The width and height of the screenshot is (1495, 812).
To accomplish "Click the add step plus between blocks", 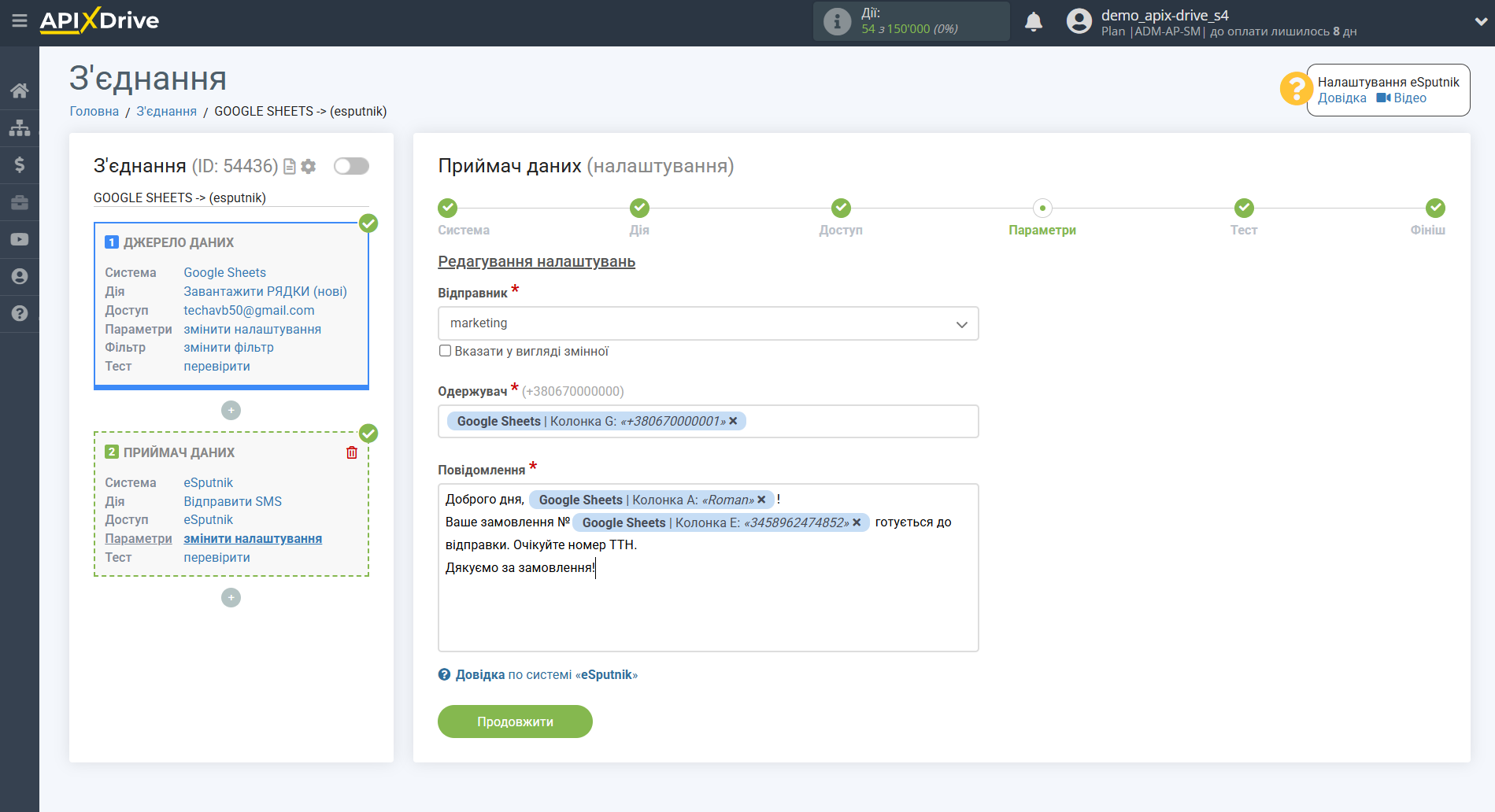I will [231, 410].
